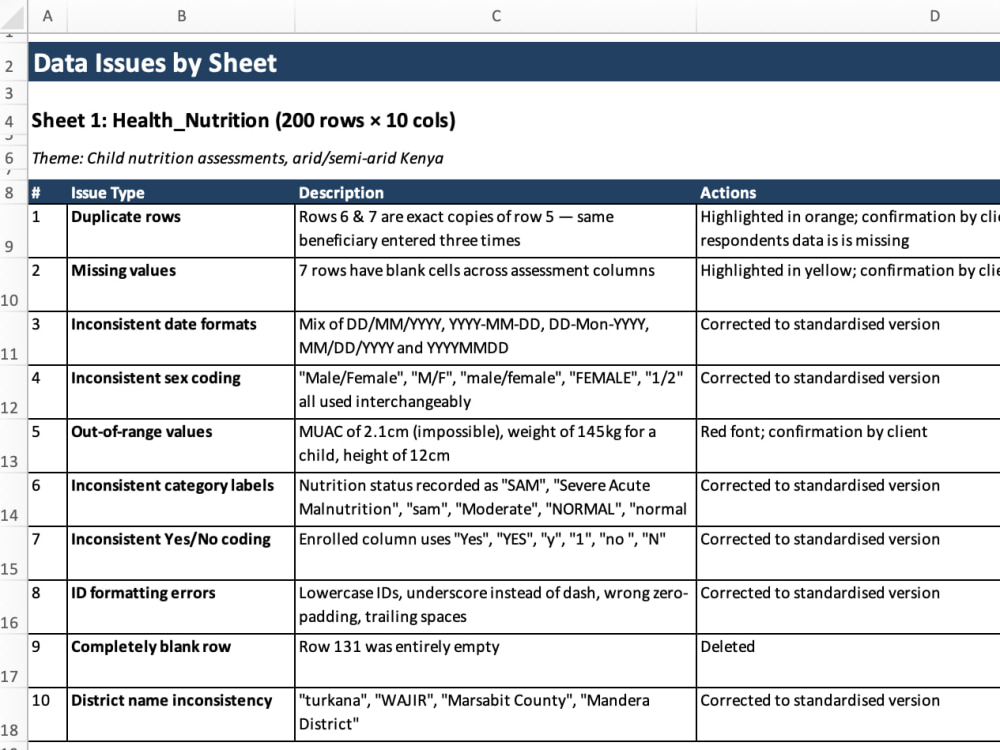Click the 'Data Issues by Sheet' title cell
Image resolution: width=1000 pixels, height=750 pixels.
point(514,62)
